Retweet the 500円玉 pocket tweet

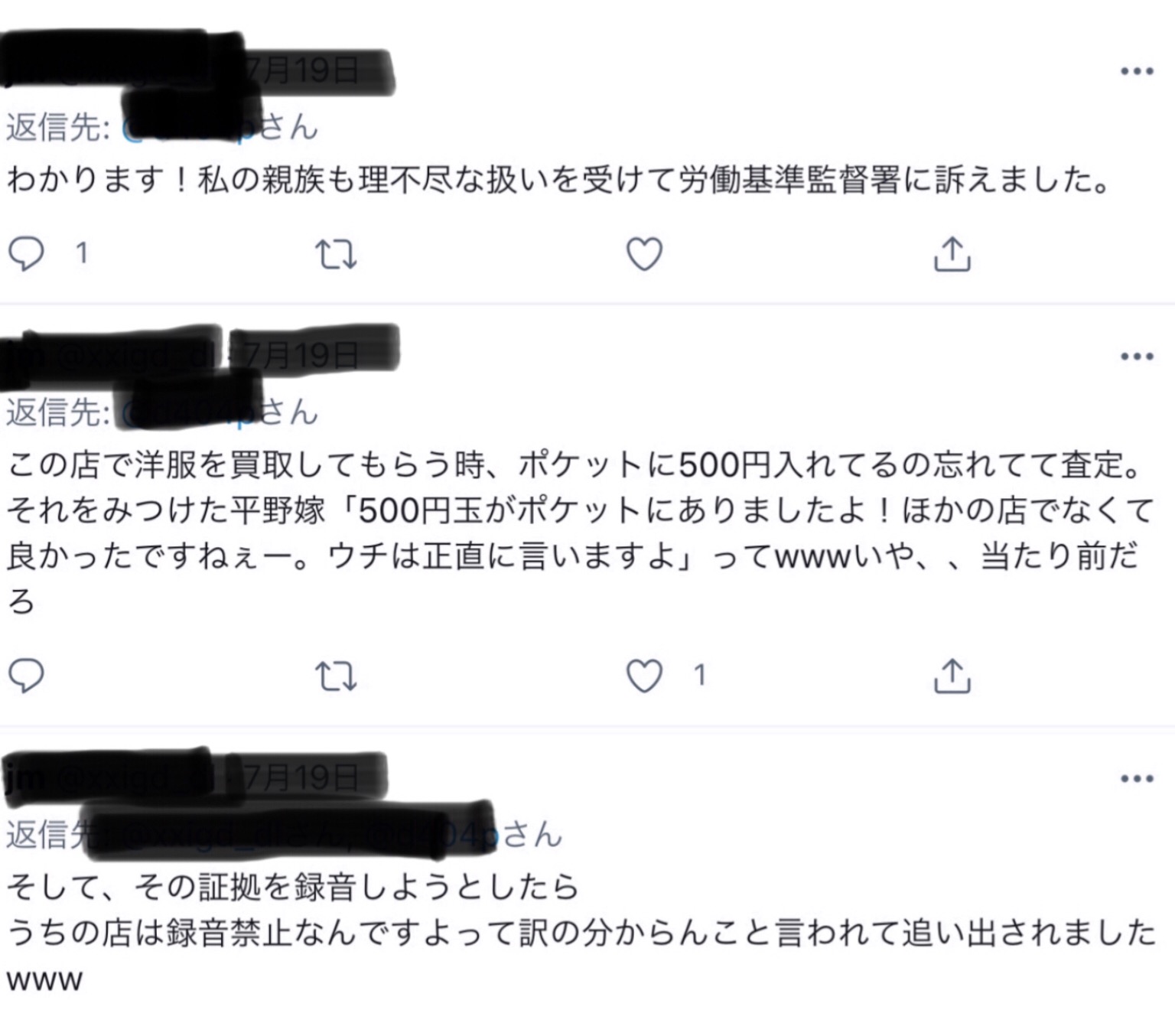(x=336, y=676)
